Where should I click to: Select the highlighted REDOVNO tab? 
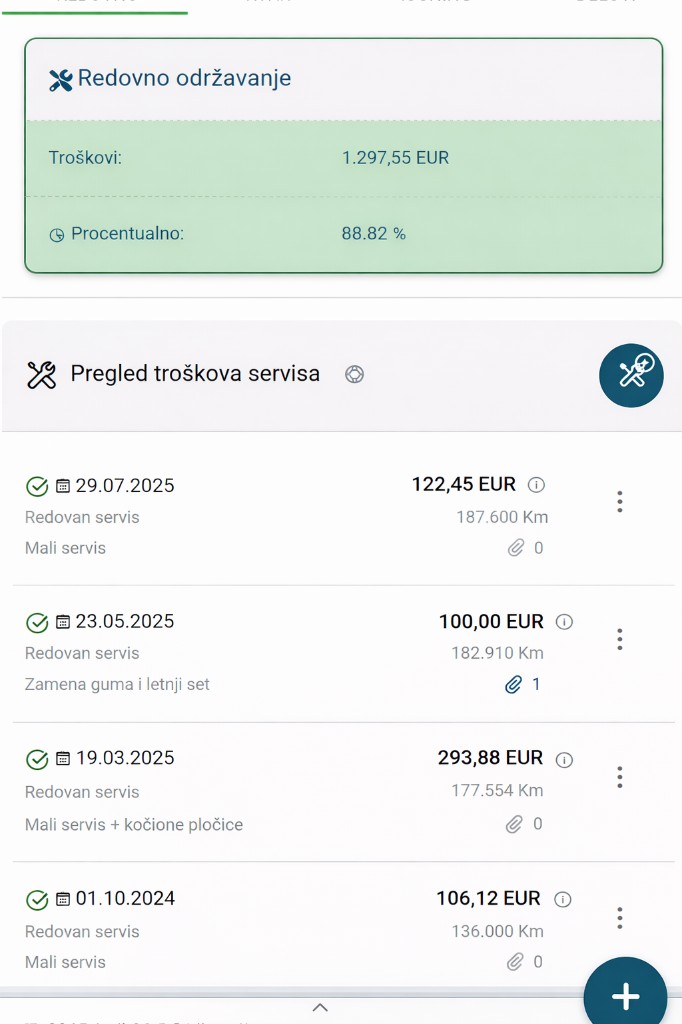click(95, 5)
